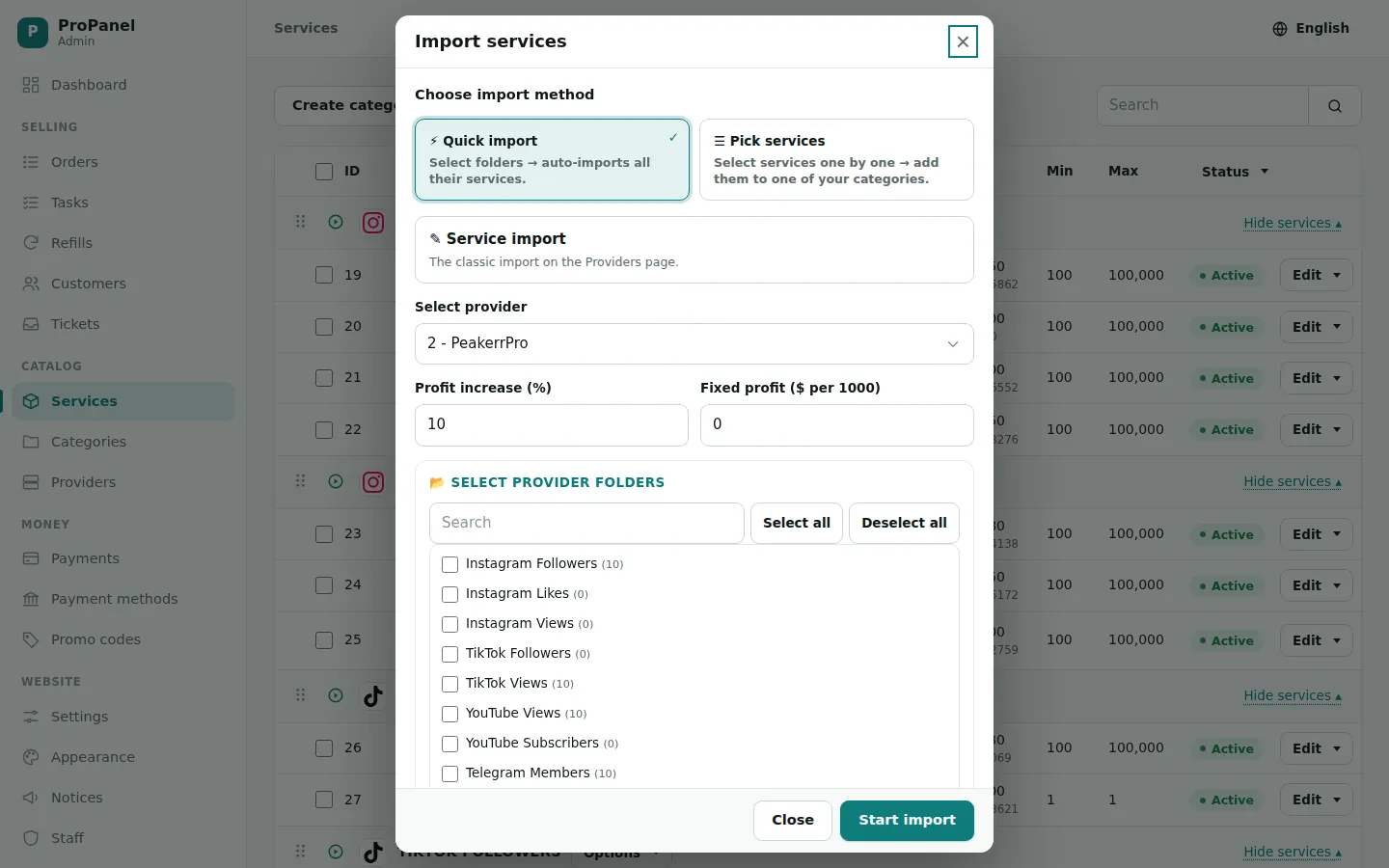Tick the TikTok Views folder checkbox
Screen dimensions: 1389x868
449,684
